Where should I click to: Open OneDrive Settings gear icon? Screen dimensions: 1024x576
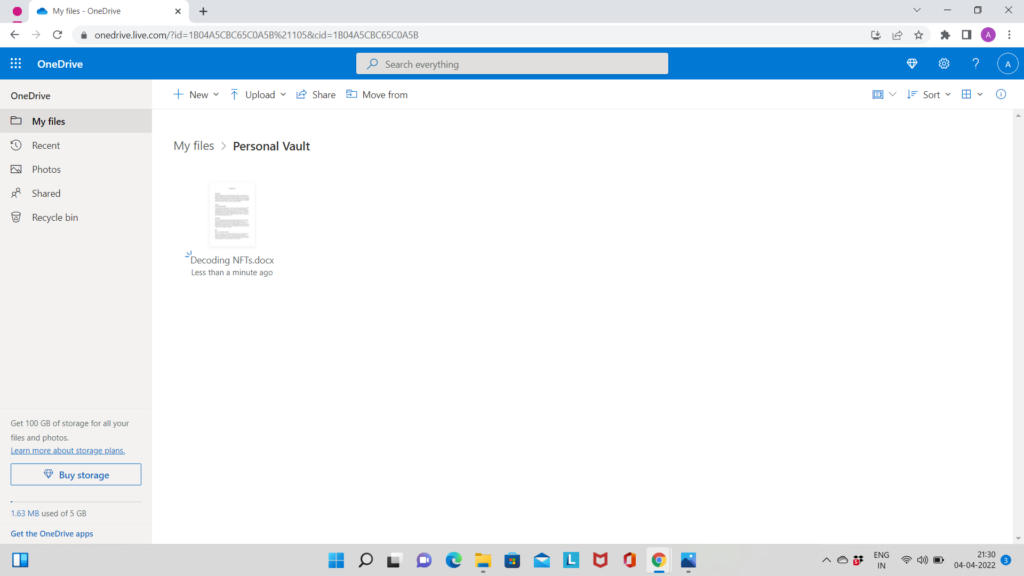943,63
